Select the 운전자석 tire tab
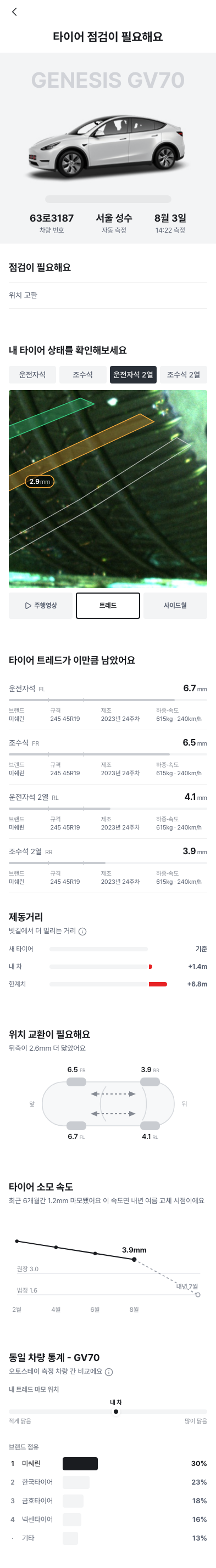This screenshot has height=1568, width=216. pos(32,375)
